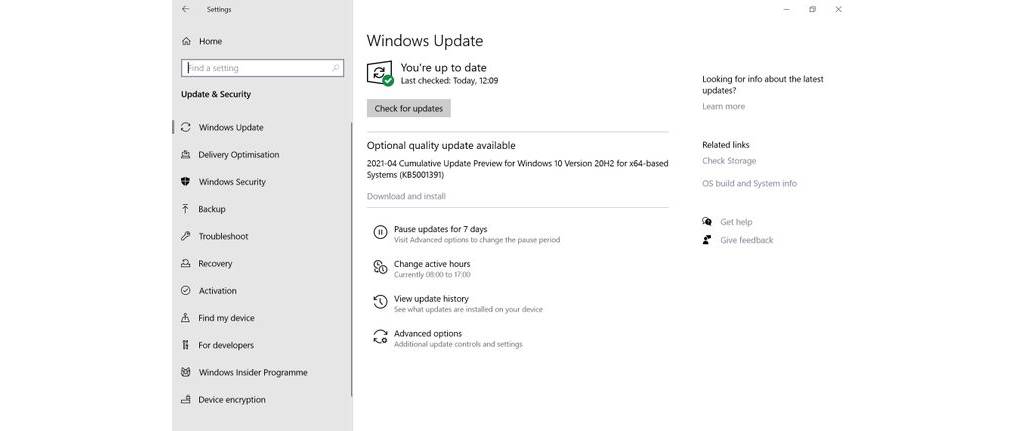Click the Optional quality update available heading
Viewport: 1024px width, 431px height.
point(441,146)
